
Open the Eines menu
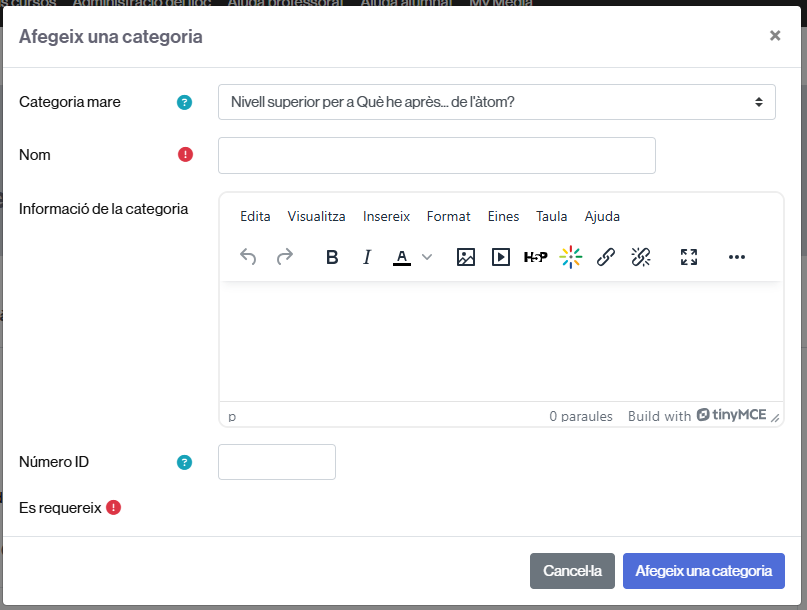(x=503, y=216)
